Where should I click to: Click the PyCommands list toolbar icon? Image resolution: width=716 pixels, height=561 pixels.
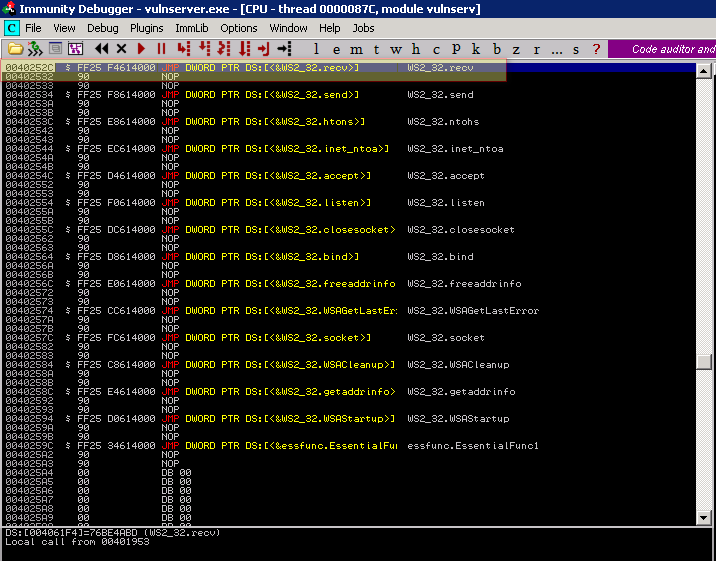[x=55, y=49]
